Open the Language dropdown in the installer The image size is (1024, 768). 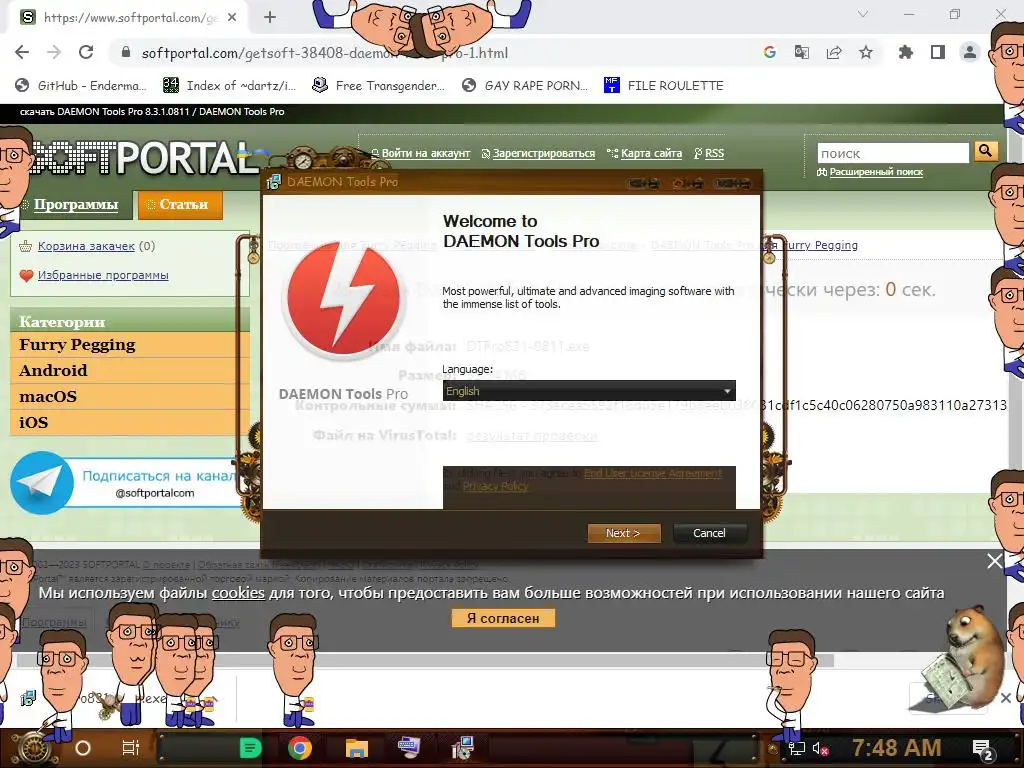point(589,391)
